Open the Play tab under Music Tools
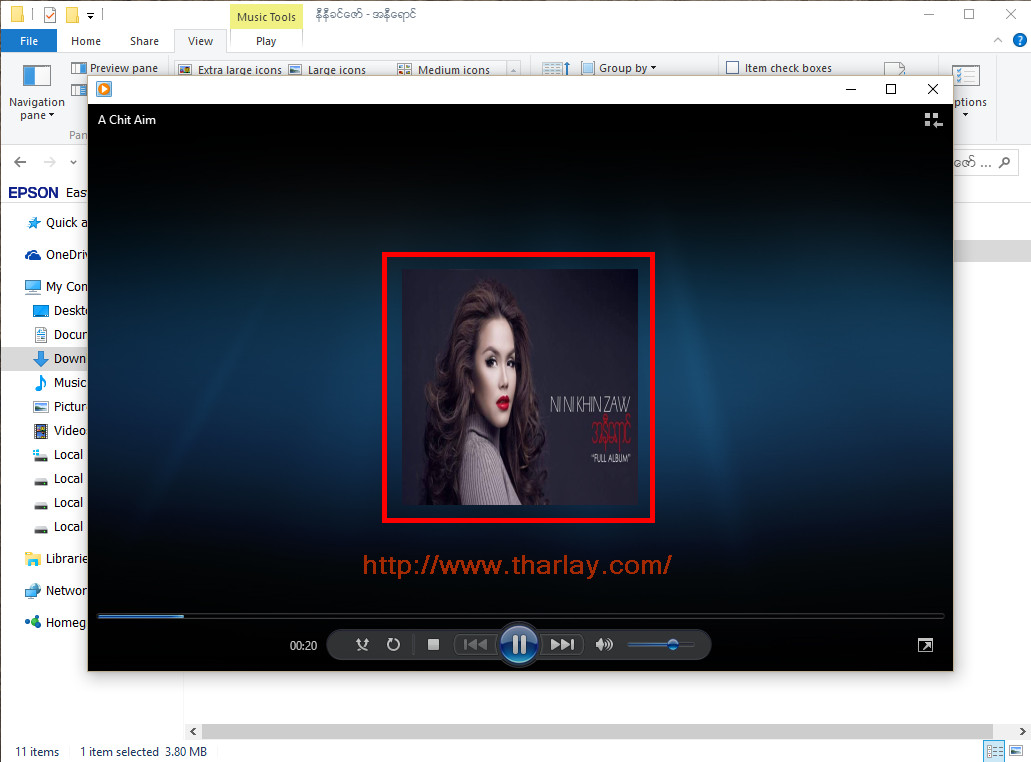Viewport: 1031px width, 762px height. (266, 41)
